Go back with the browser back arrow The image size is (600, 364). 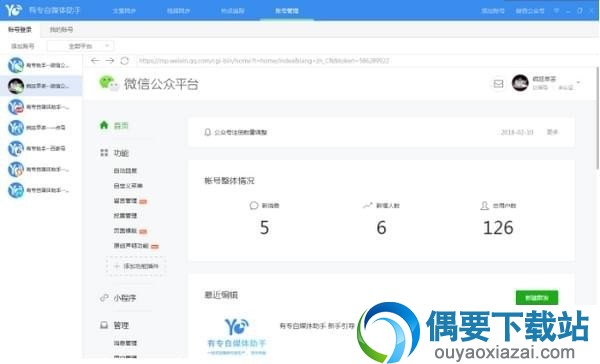(x=95, y=60)
